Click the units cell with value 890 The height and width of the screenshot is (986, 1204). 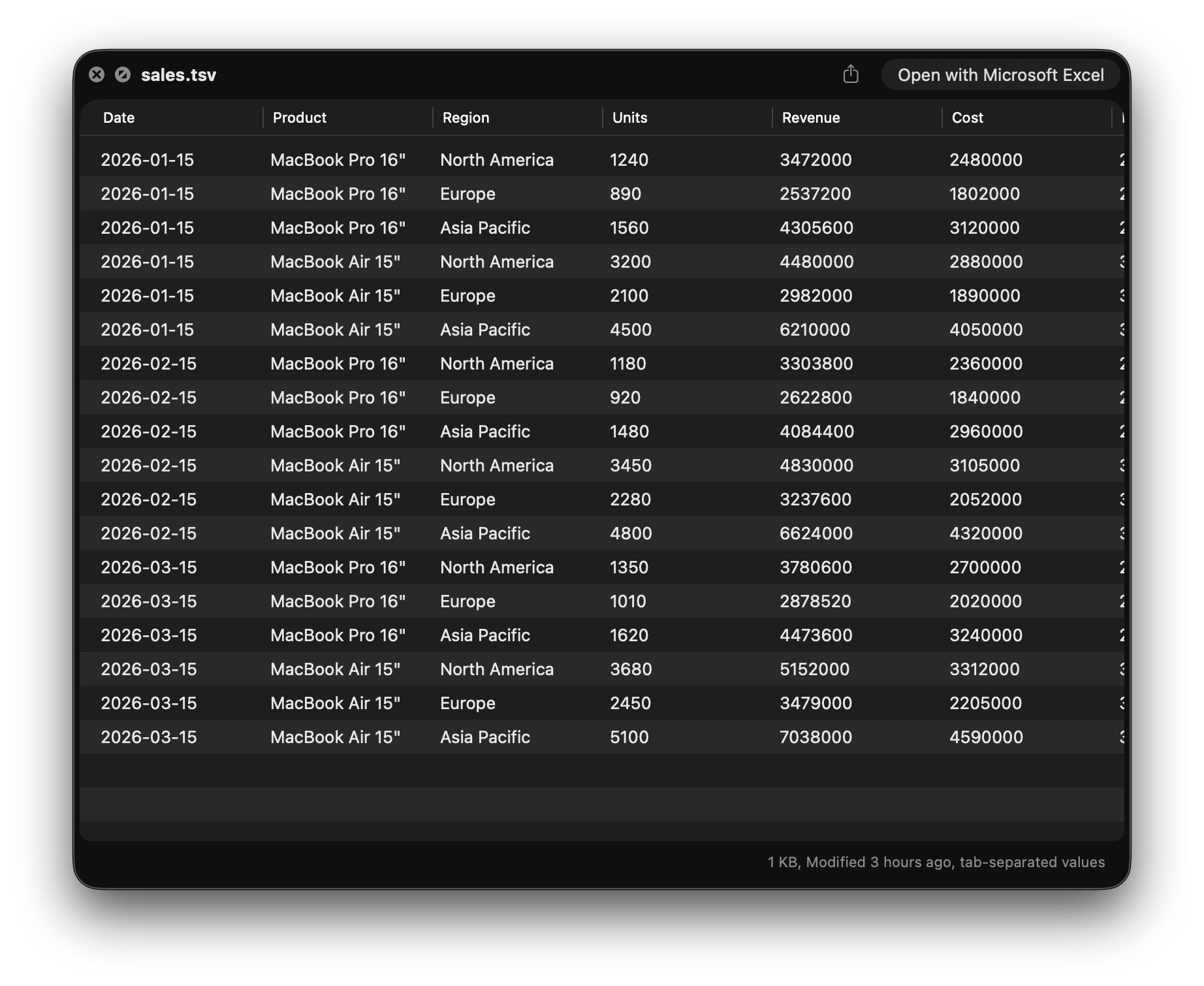click(x=626, y=194)
